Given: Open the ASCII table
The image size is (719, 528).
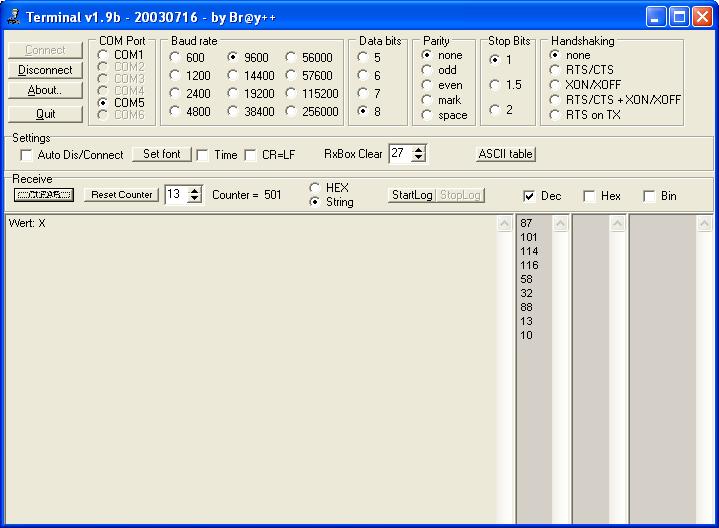Looking at the screenshot, I should tap(506, 154).
